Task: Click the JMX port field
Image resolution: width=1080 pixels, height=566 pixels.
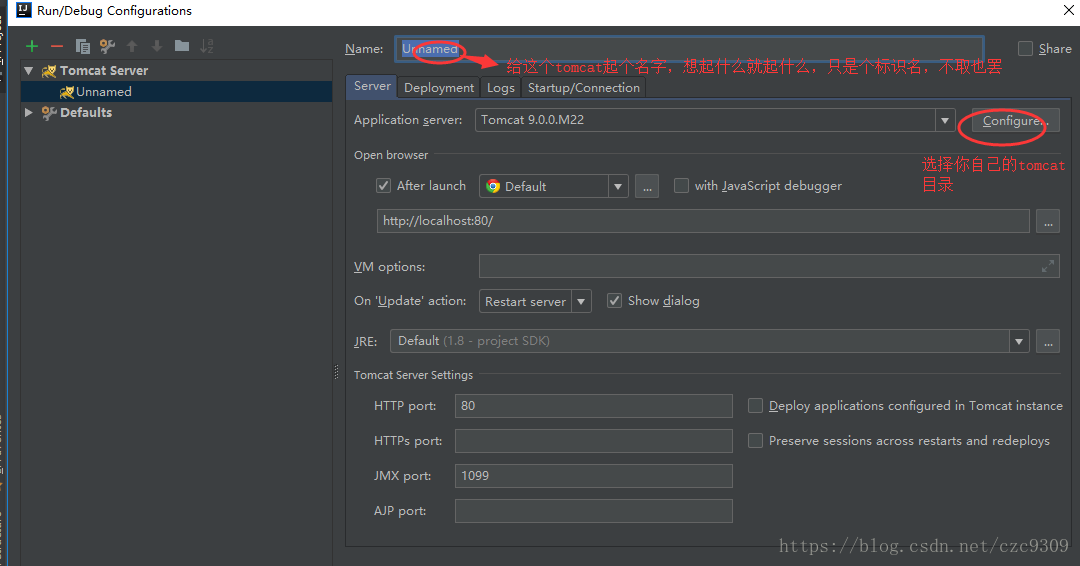Action: 594,476
